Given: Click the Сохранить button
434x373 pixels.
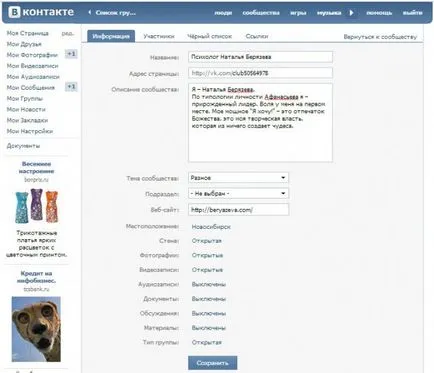Looking at the screenshot, I should tap(213, 363).
